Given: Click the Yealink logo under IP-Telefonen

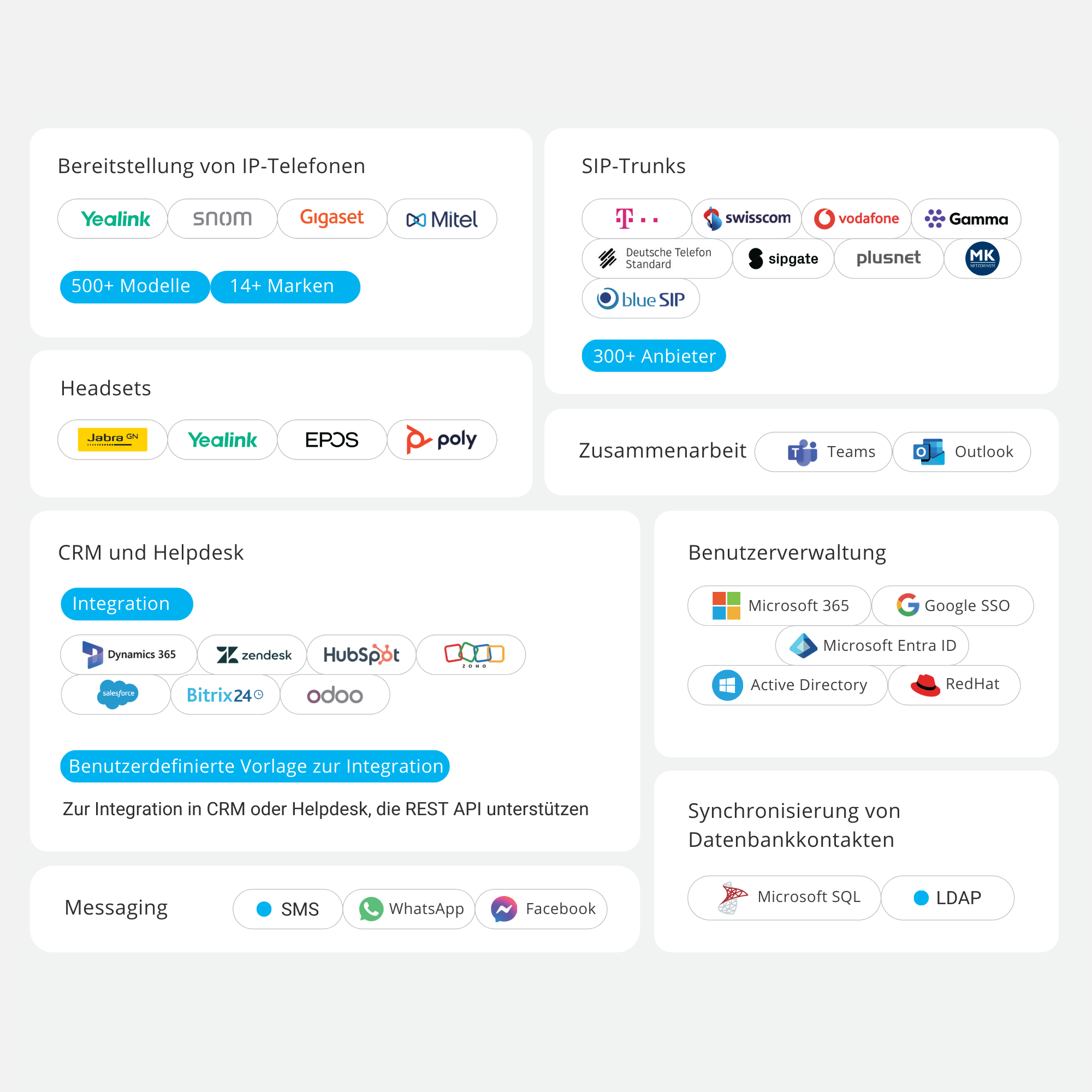Looking at the screenshot, I should click(115, 219).
